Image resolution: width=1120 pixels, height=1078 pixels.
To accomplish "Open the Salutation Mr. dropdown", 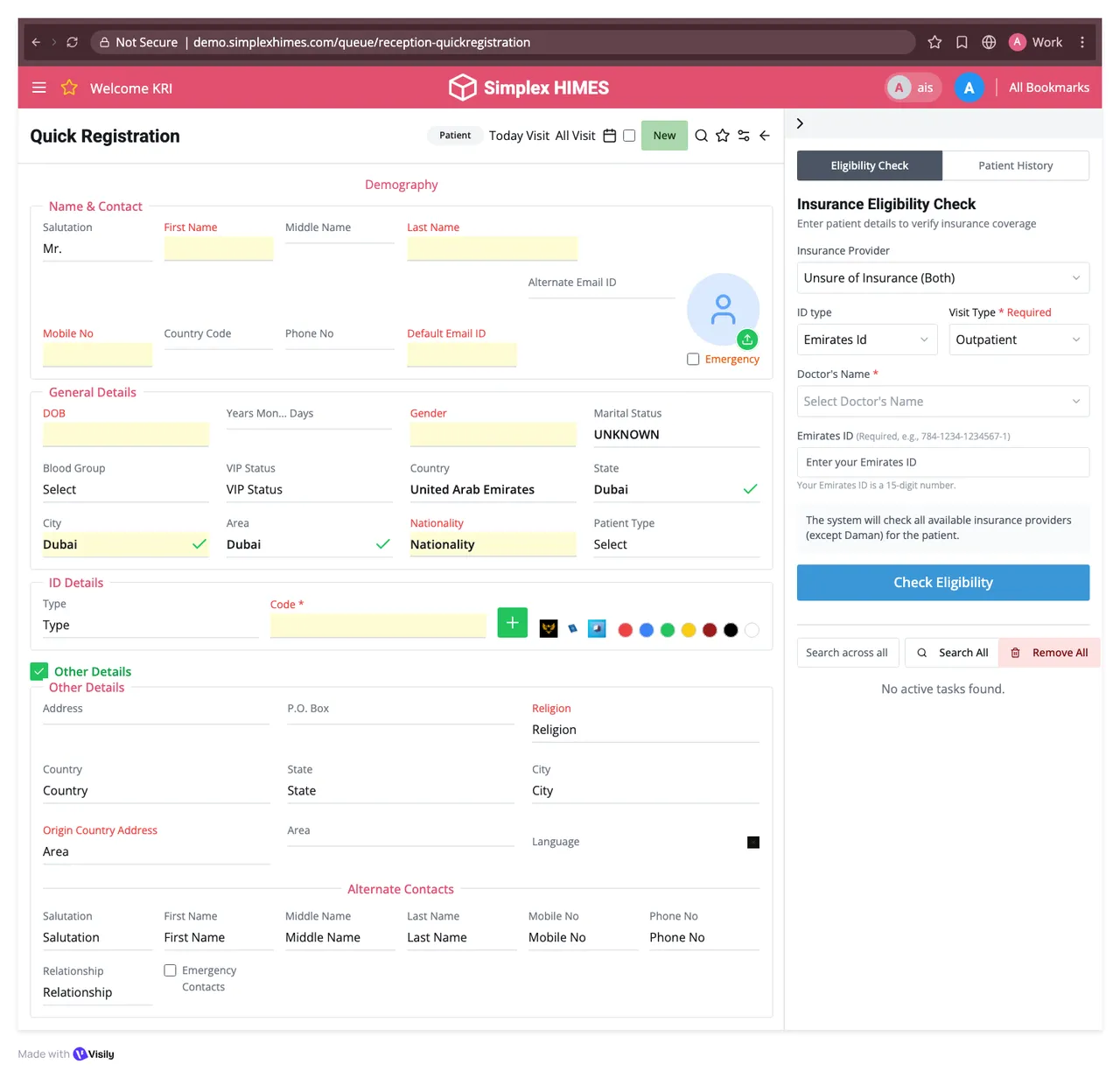I will 97,249.
